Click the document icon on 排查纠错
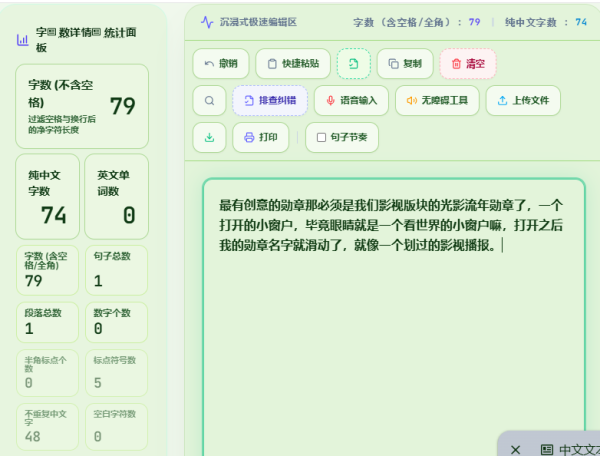This screenshot has width=600, height=456. (249, 101)
